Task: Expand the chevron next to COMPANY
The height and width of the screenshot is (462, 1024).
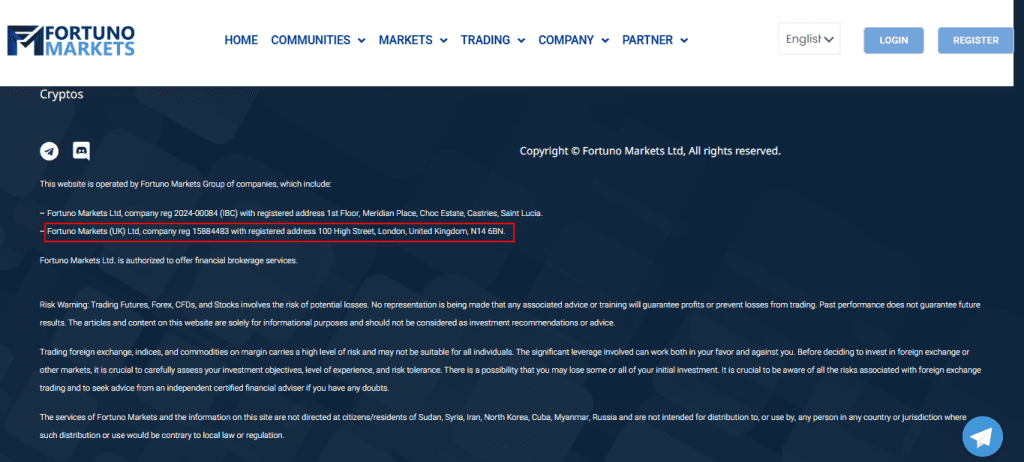Action: point(605,41)
